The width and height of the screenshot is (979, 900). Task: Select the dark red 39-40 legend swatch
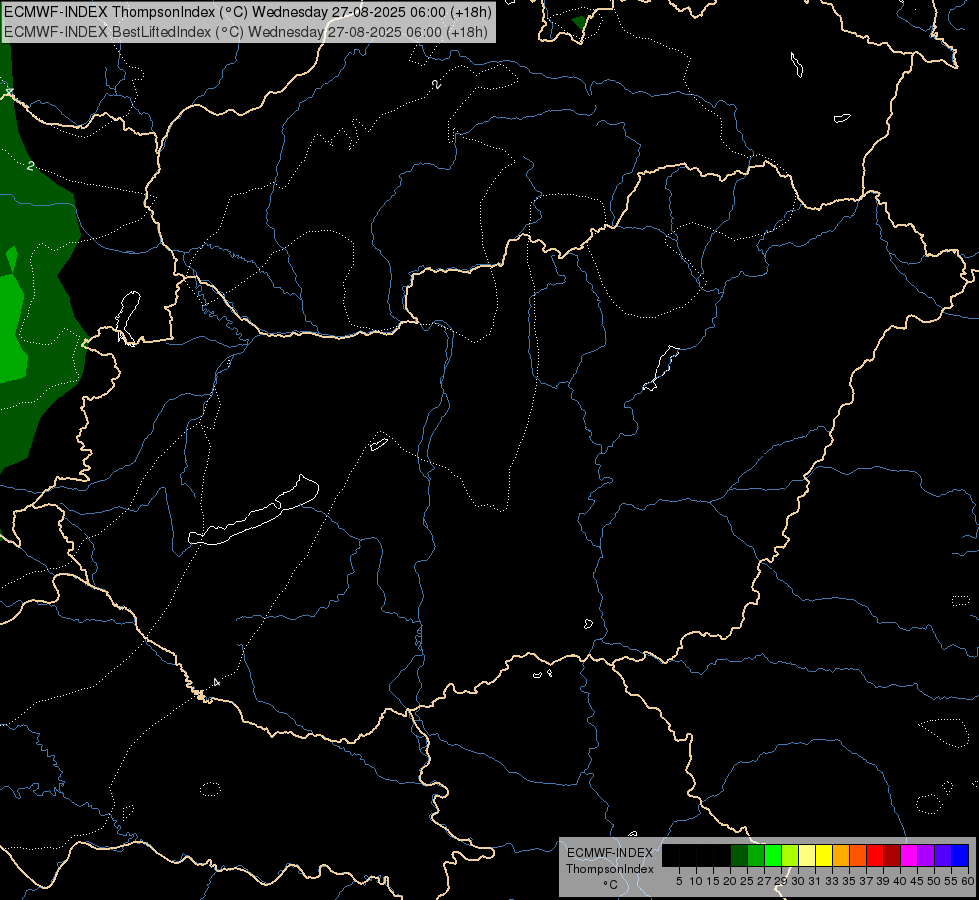point(892,855)
